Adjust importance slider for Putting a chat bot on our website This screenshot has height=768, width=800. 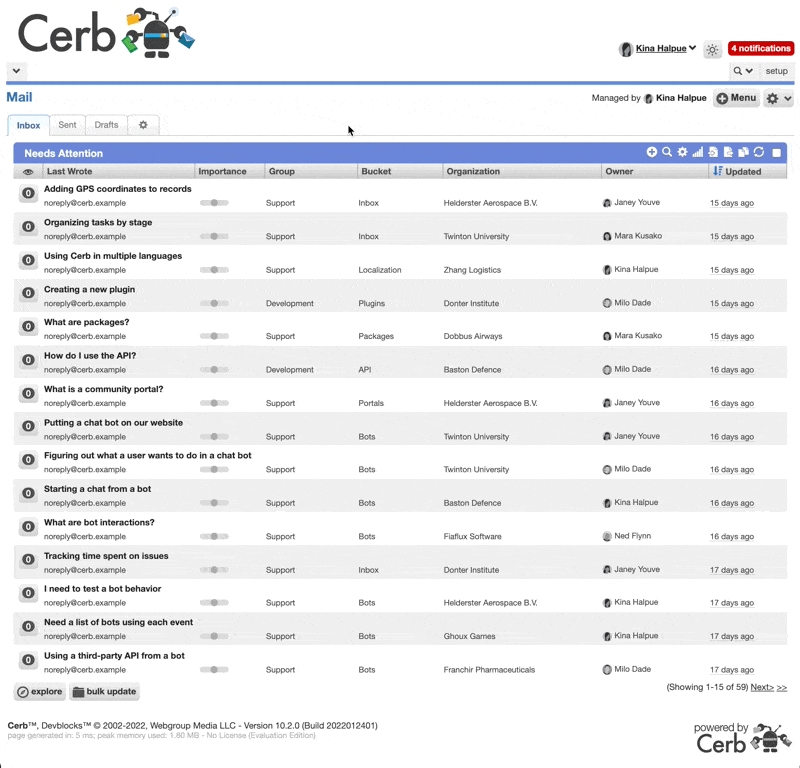tap(214, 437)
